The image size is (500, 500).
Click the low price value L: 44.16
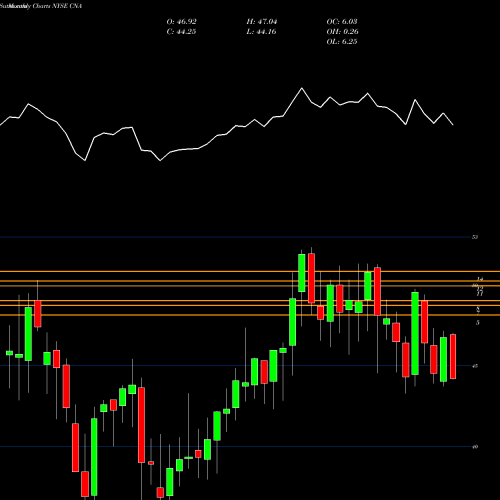coord(261,32)
